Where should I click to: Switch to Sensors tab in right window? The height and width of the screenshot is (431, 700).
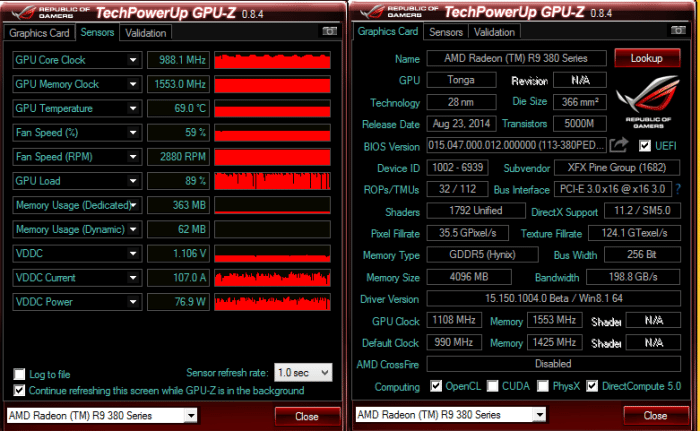point(446,32)
